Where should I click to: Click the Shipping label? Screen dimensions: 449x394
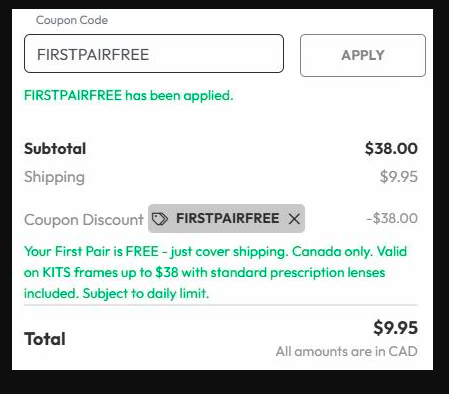pyautogui.click(x=54, y=177)
